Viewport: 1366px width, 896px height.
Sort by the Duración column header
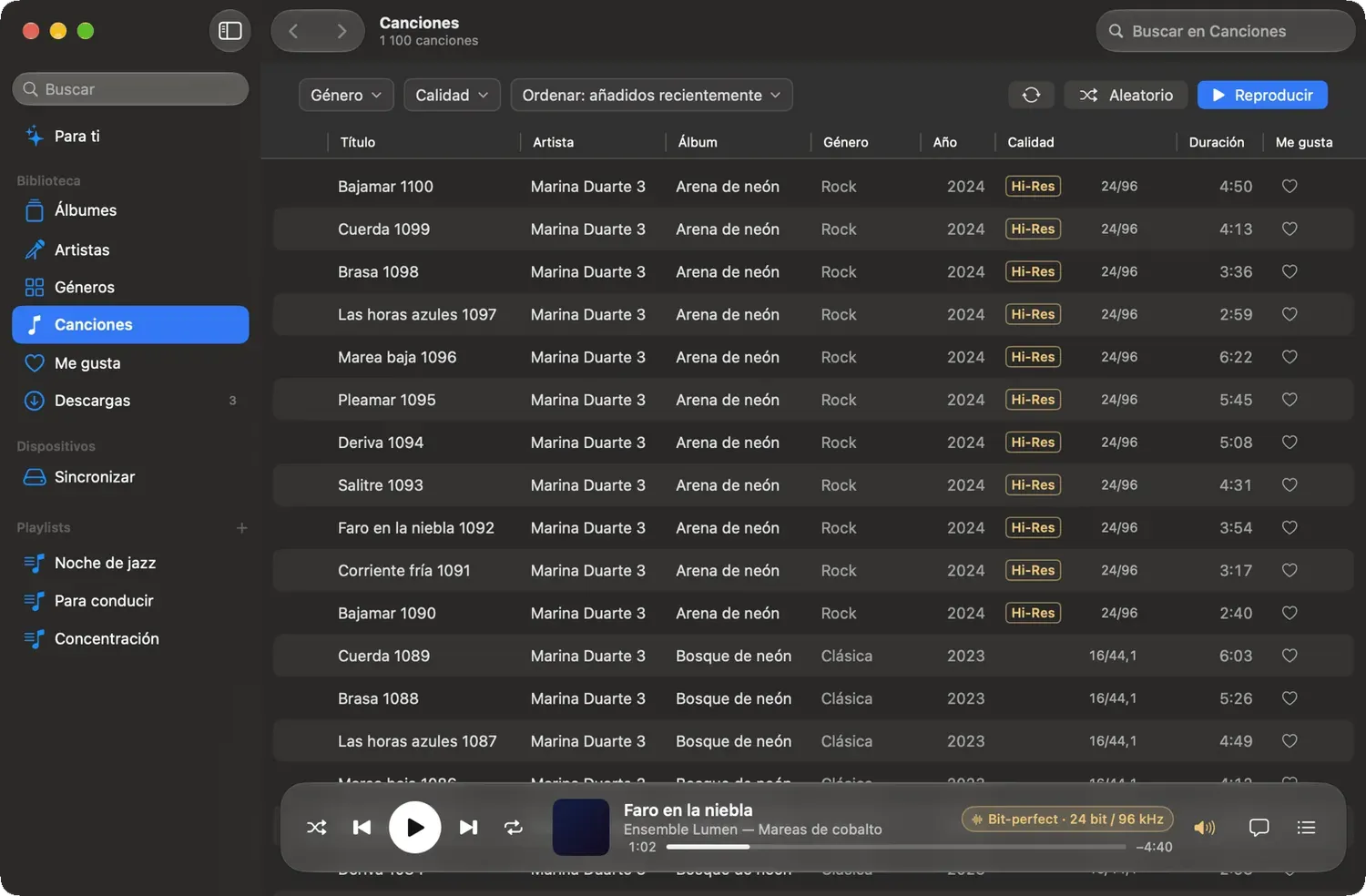1217,142
